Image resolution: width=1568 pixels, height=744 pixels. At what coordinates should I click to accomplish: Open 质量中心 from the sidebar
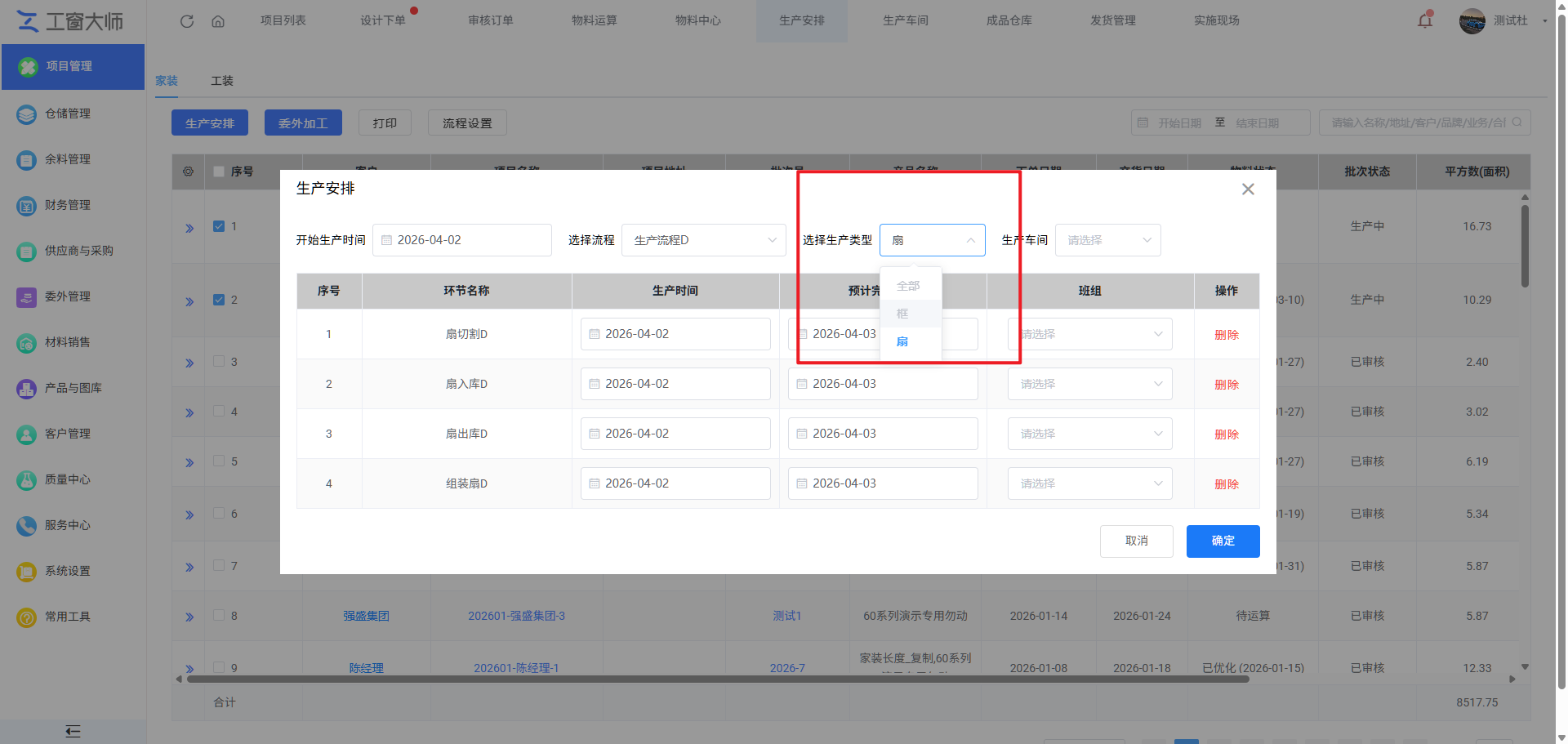(x=68, y=479)
